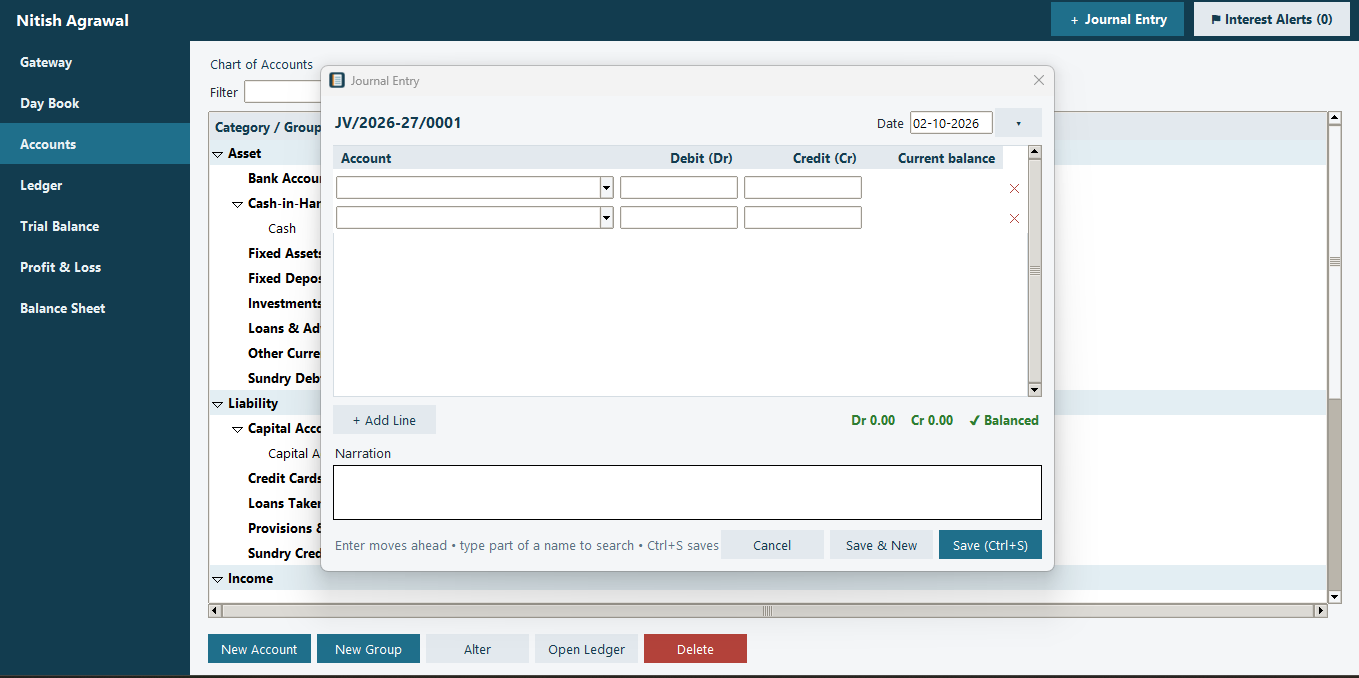
Task: Select the Bank Accounts group row
Action: (x=285, y=179)
